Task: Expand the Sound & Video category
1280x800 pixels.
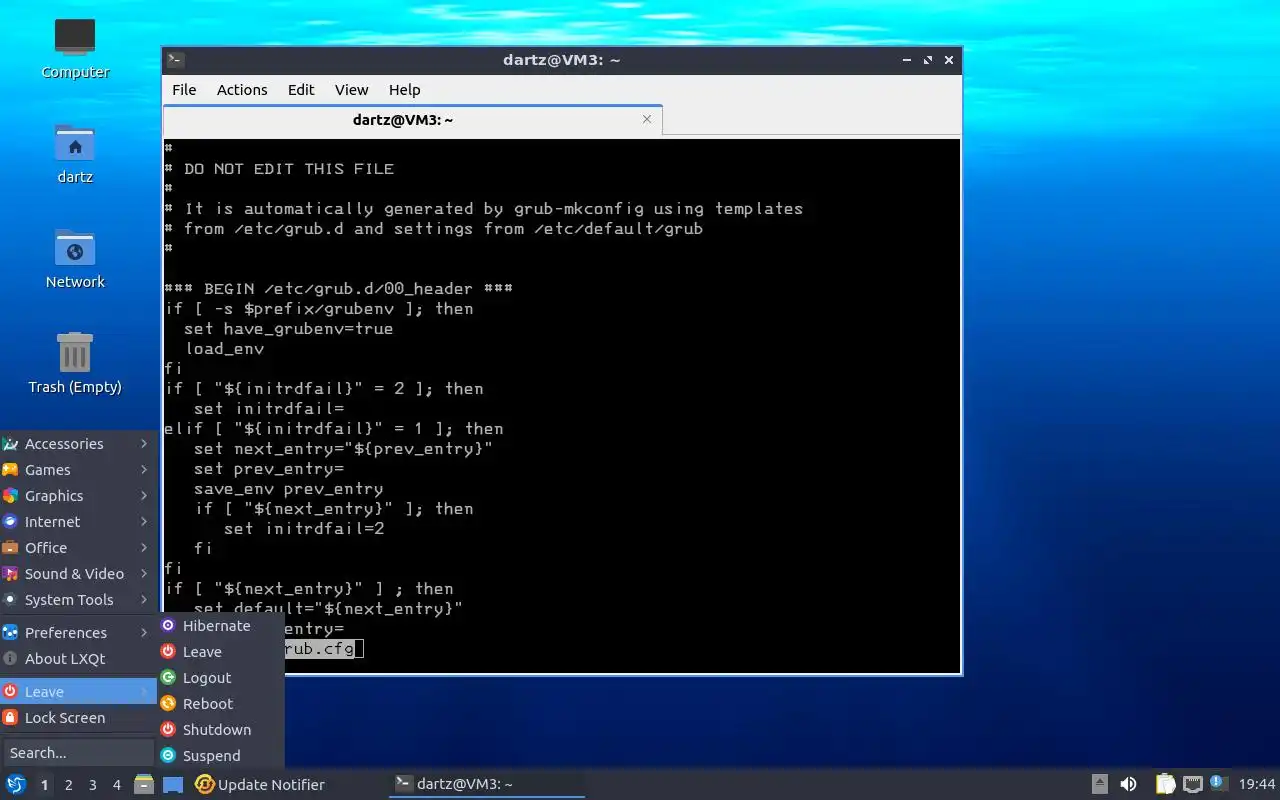Action: 77,574
